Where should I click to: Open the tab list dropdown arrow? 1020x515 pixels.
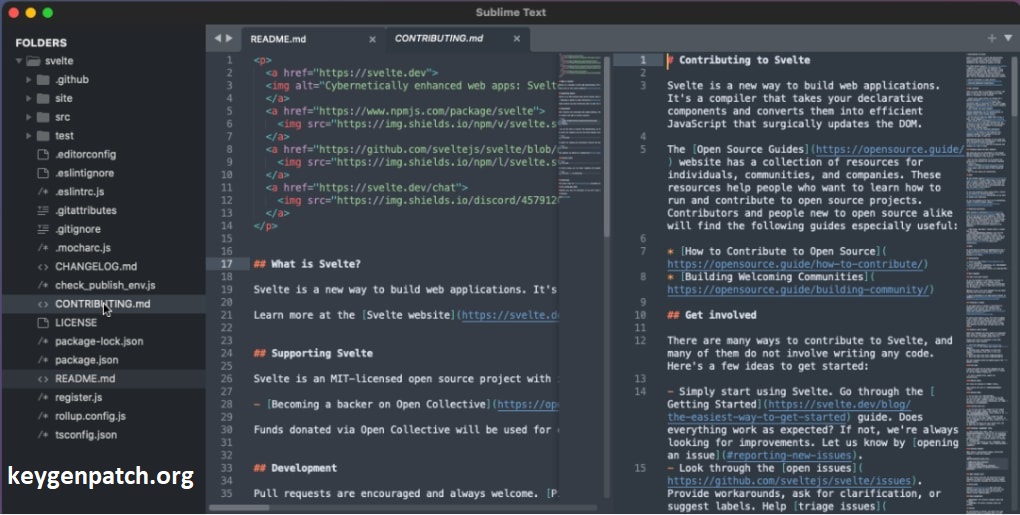coord(1008,38)
